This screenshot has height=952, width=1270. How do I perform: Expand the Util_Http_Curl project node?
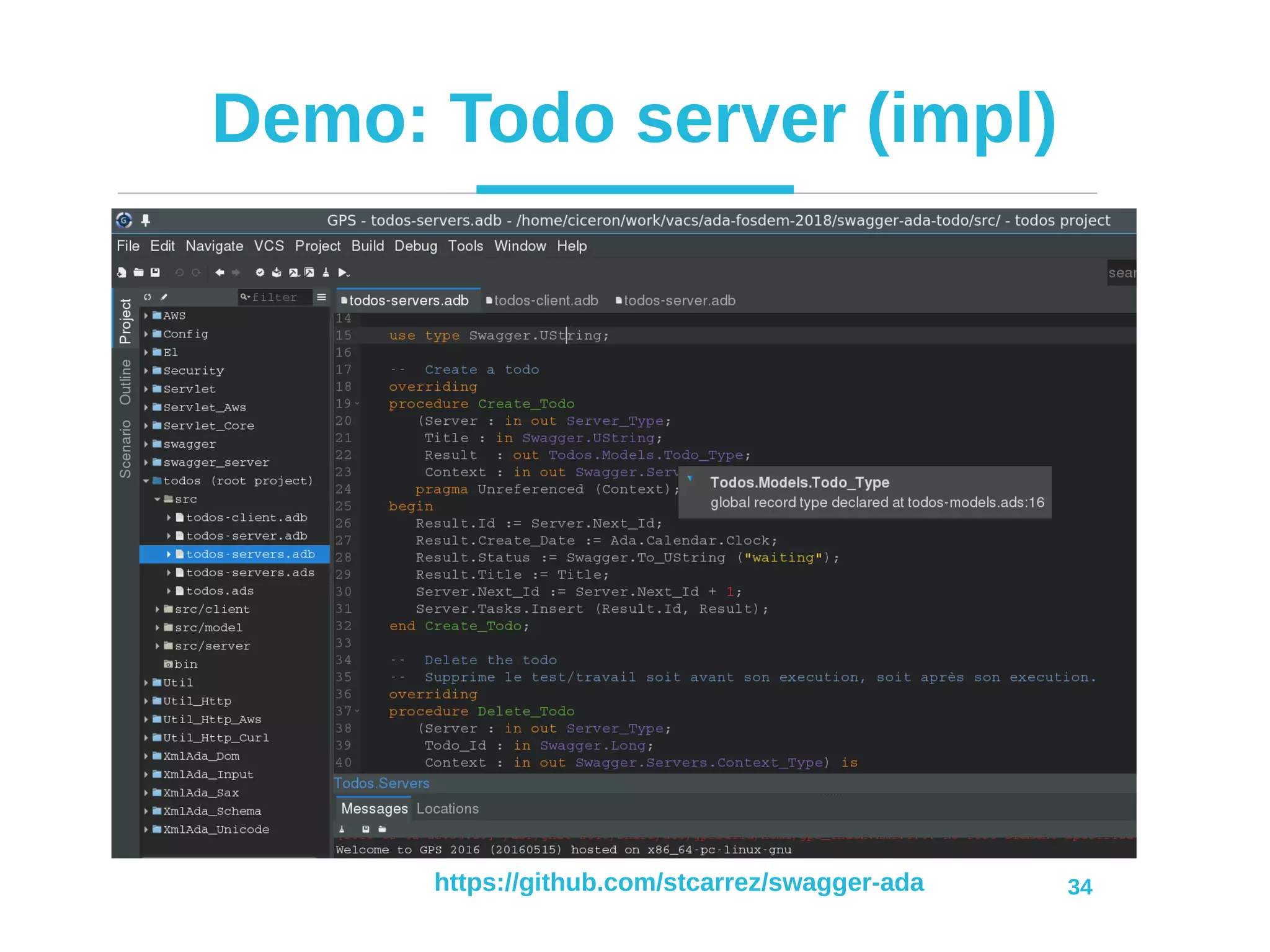click(x=146, y=738)
